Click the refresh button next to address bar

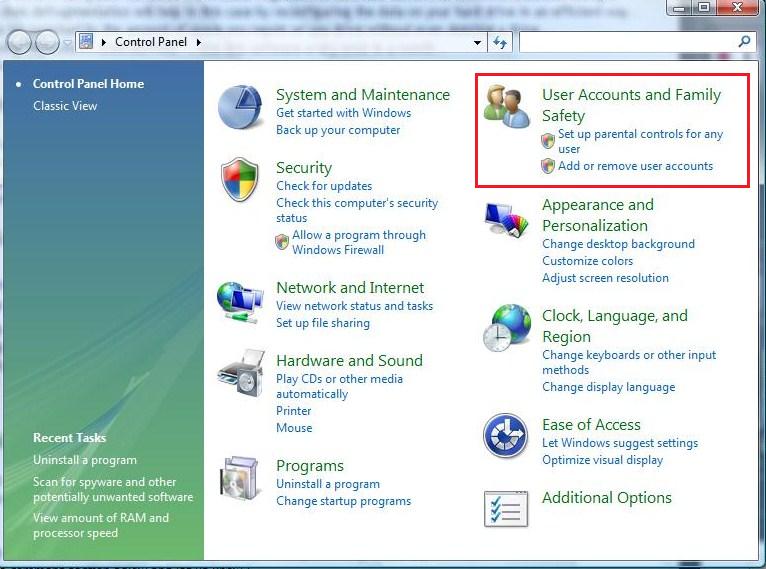click(x=500, y=42)
